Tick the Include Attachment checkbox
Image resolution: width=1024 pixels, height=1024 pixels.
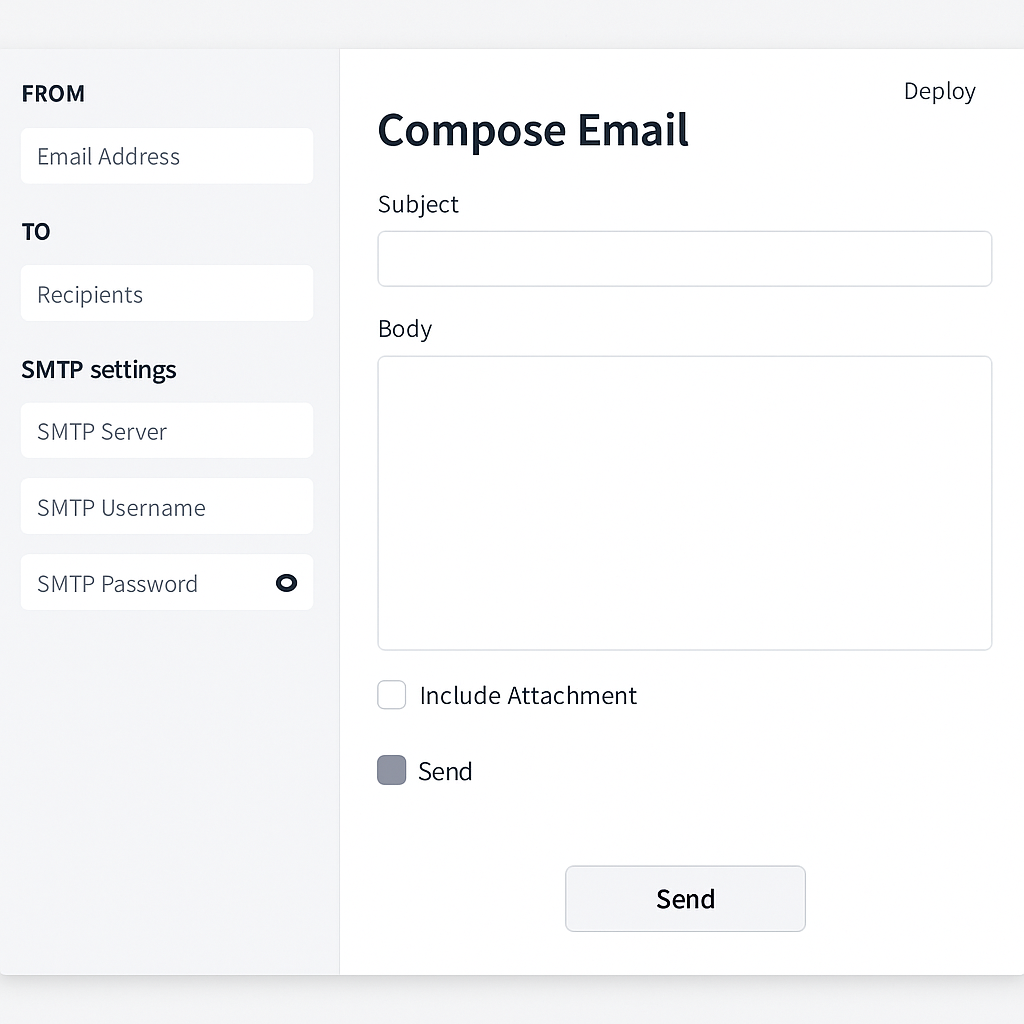coord(392,695)
